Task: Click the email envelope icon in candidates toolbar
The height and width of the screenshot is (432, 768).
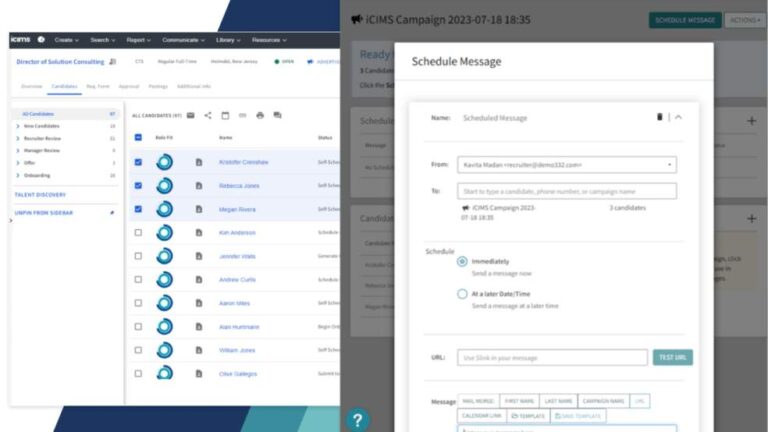Action: click(x=191, y=115)
